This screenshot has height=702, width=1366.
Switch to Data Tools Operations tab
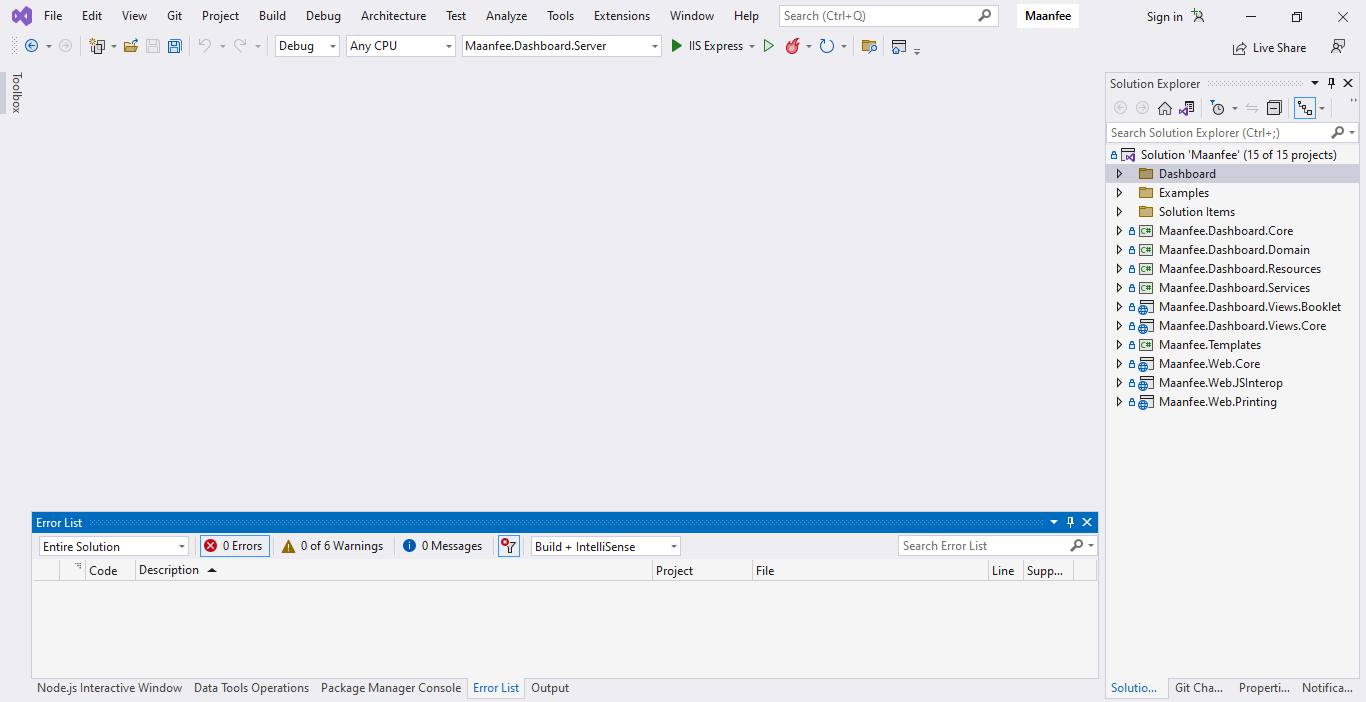coord(252,688)
